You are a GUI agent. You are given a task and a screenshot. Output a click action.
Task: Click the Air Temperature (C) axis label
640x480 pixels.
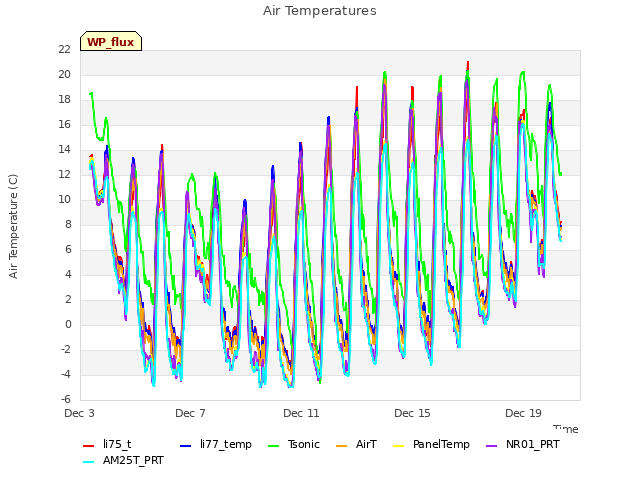pos(13,227)
